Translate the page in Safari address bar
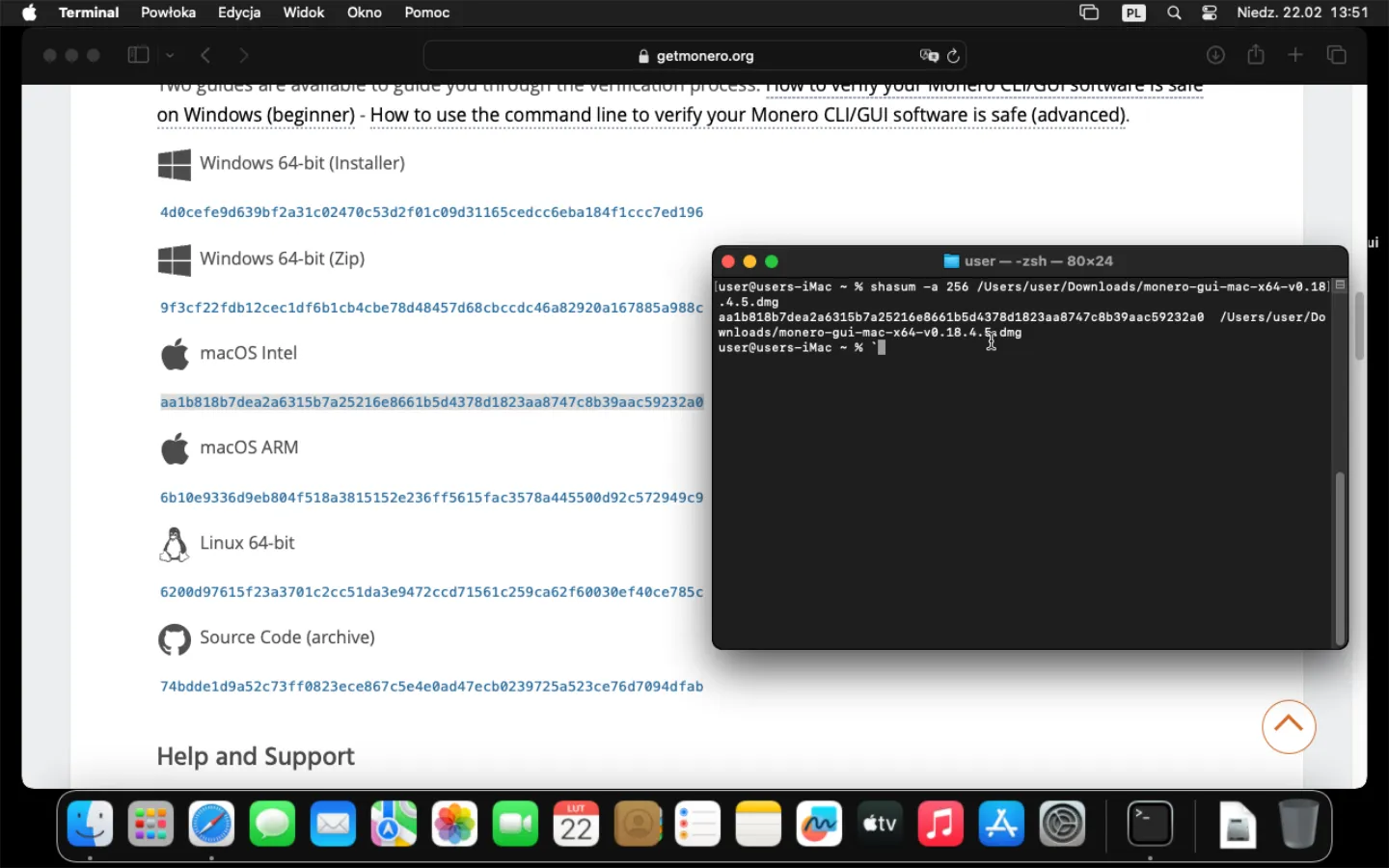This screenshot has height=868, width=1389. click(929, 56)
